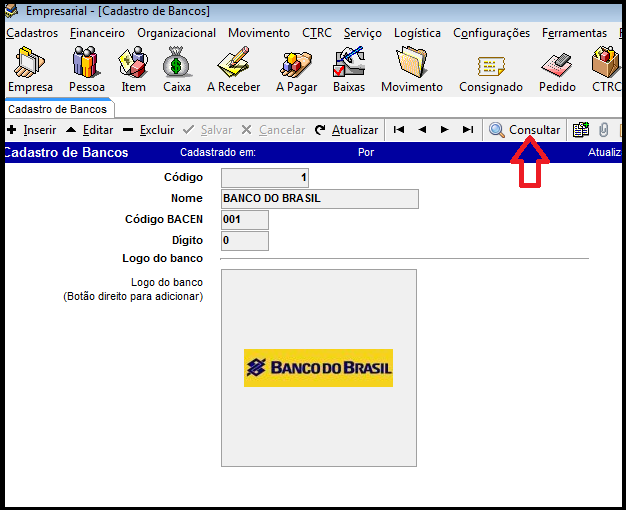This screenshot has width=626, height=510.
Task: Click the Inserir button
Action: point(31,130)
